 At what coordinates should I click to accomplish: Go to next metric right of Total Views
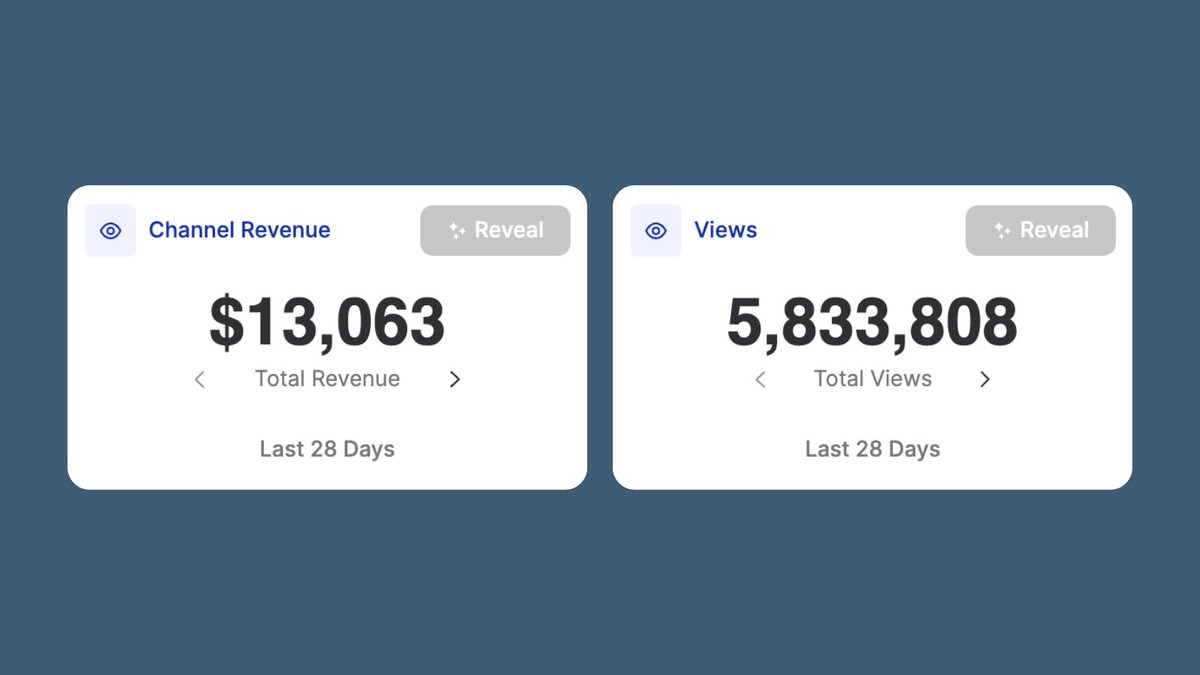point(985,379)
